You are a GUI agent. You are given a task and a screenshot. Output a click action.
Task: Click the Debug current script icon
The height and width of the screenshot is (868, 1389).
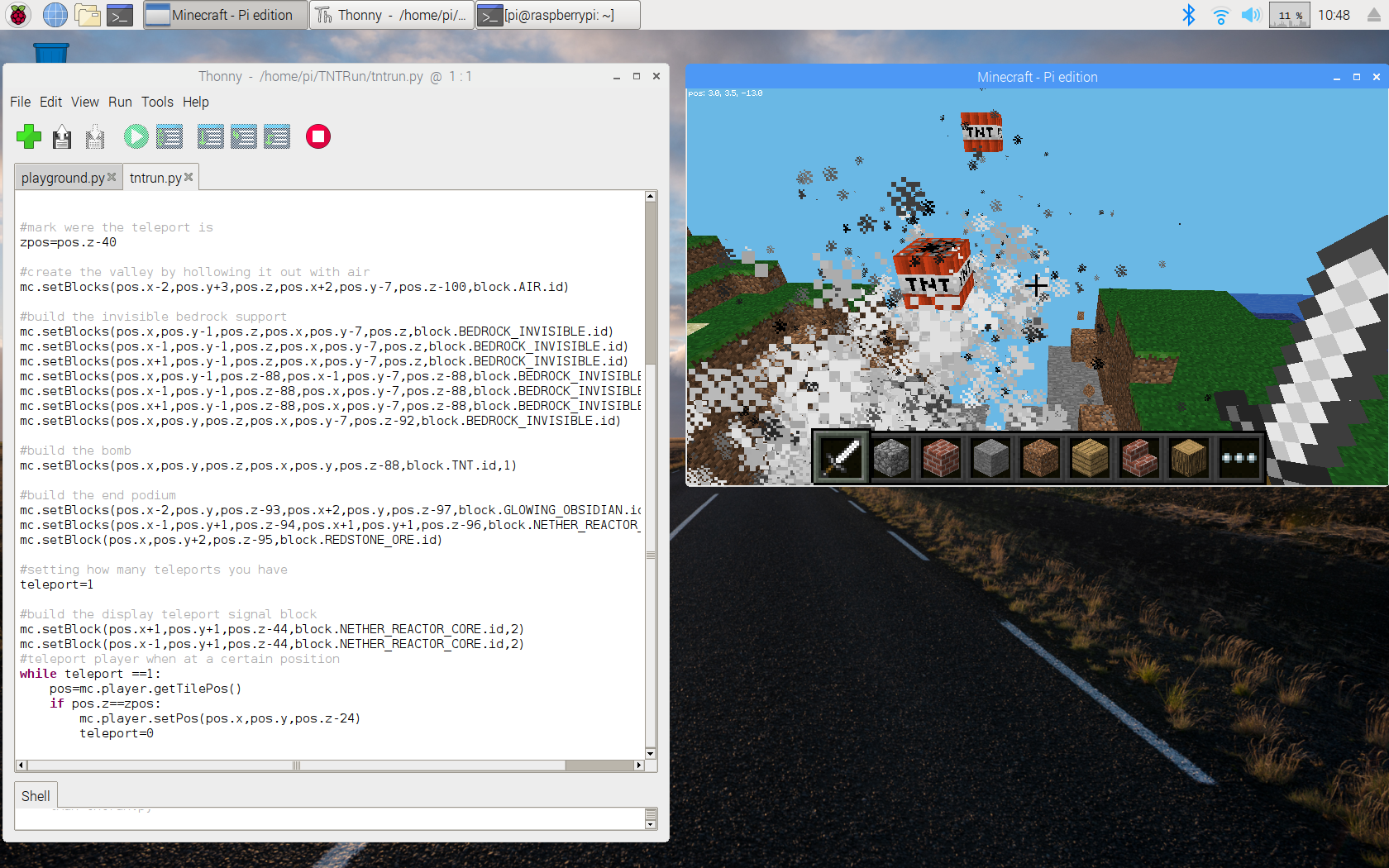(169, 136)
